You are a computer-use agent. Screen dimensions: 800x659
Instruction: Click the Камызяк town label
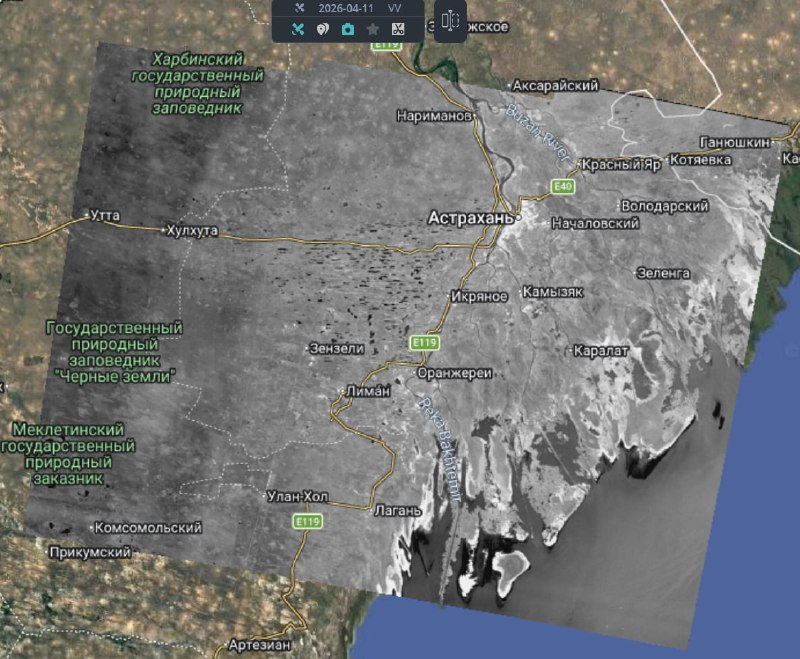tap(551, 295)
